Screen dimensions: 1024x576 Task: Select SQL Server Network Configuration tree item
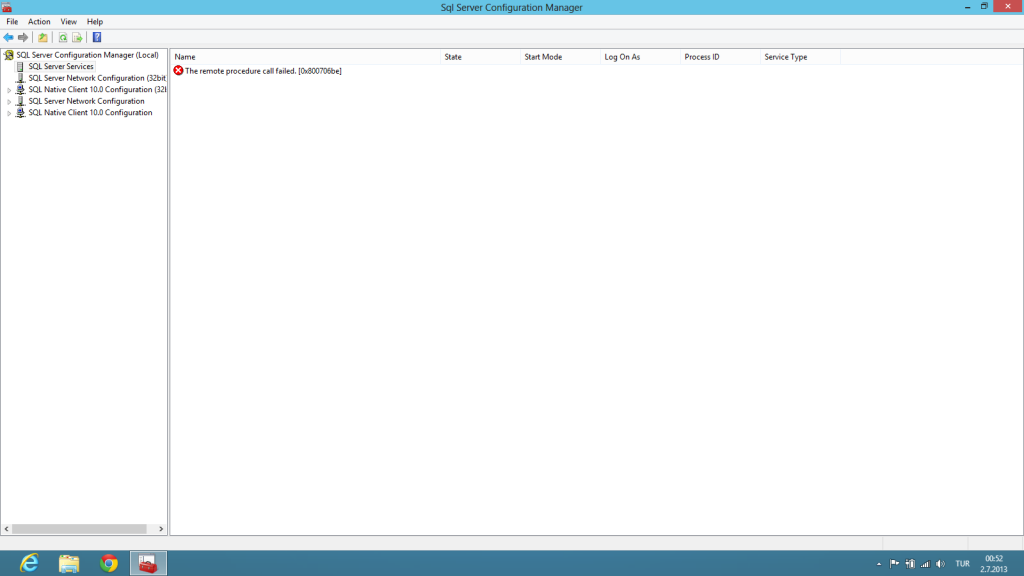pos(86,101)
